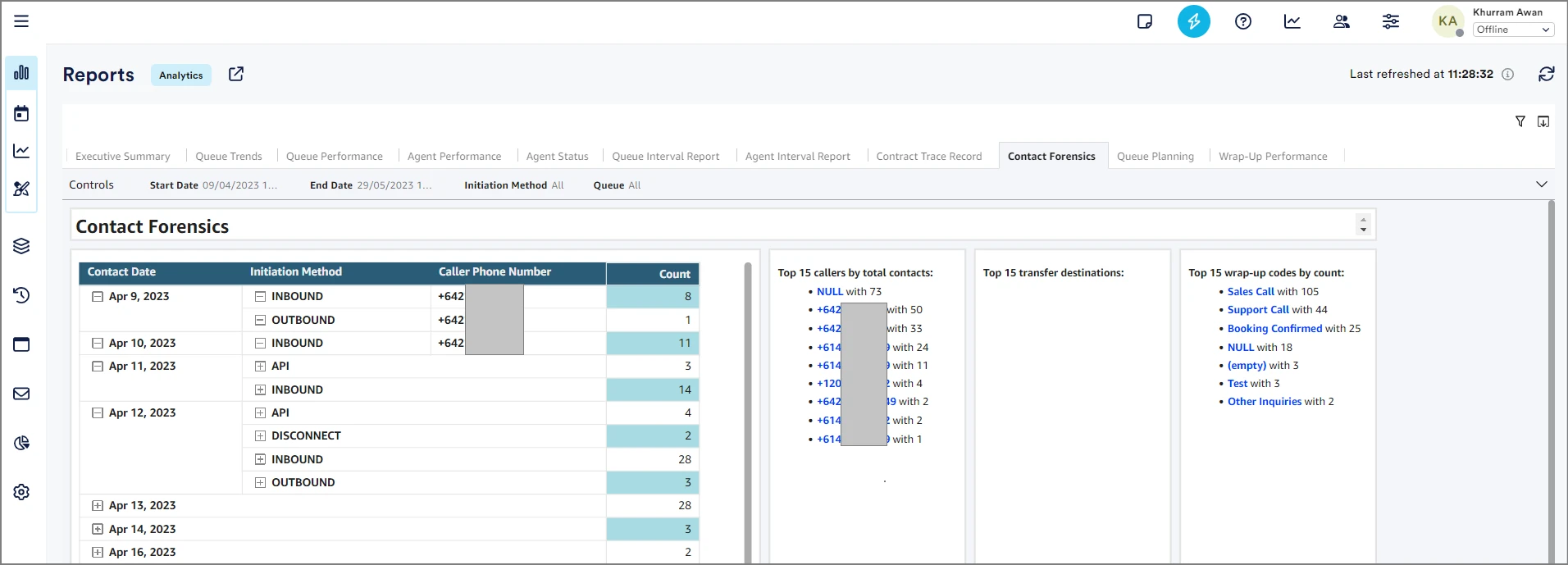Expand the Controls panel chevron
The image size is (1568, 565).
pyautogui.click(x=1541, y=185)
